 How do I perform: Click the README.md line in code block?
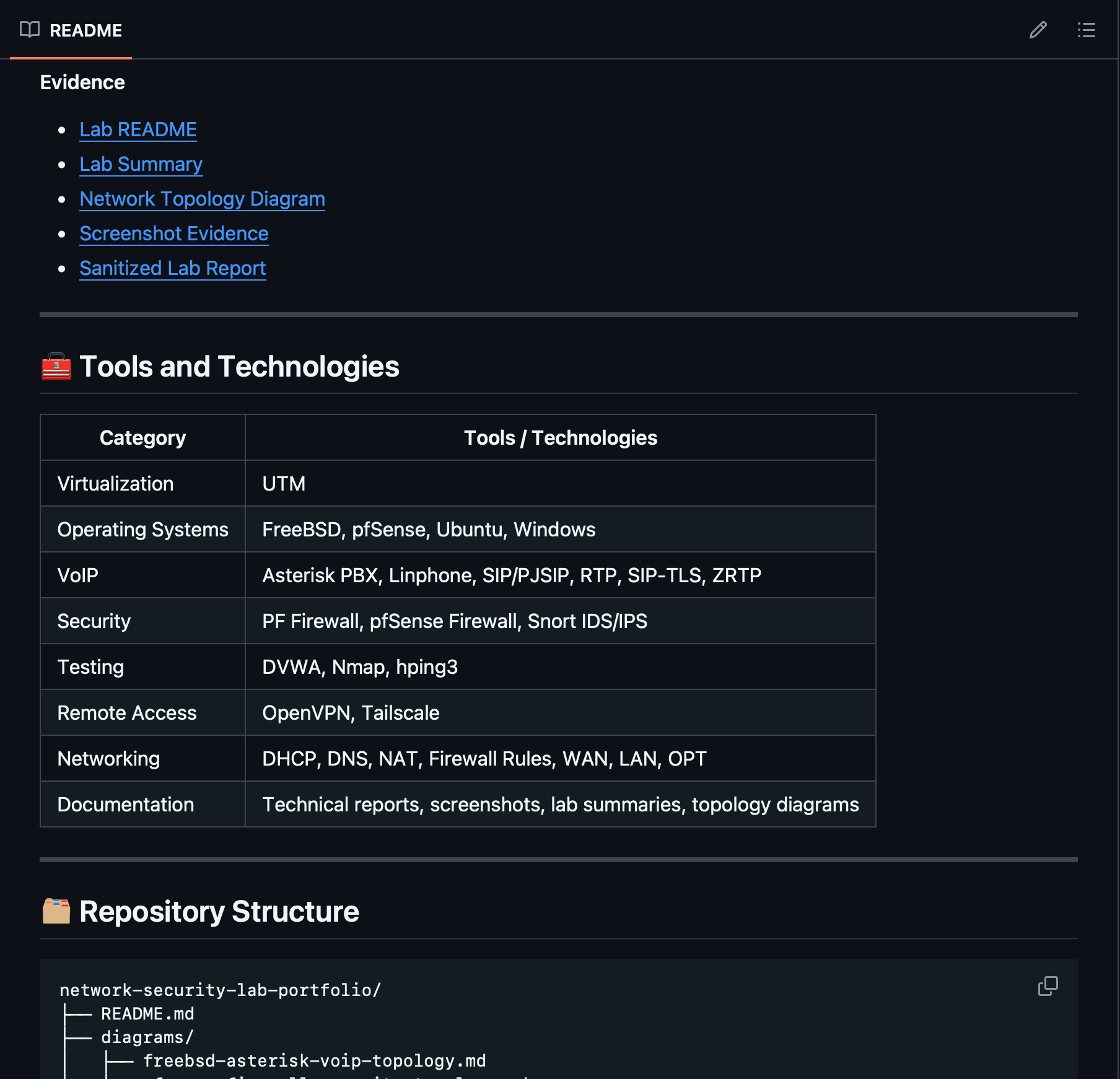click(147, 1013)
